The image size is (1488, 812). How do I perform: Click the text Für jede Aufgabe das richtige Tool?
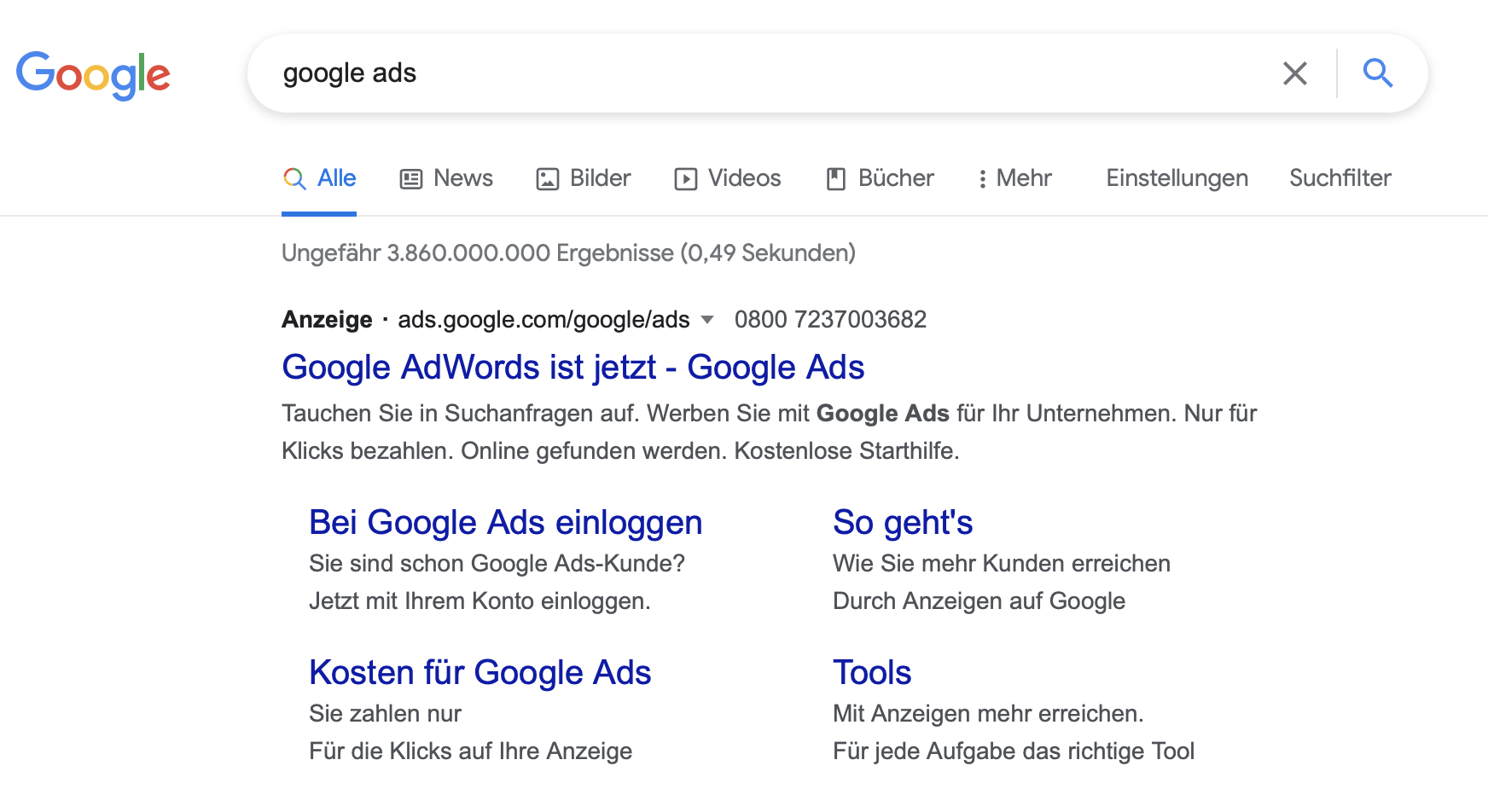pos(1013,751)
